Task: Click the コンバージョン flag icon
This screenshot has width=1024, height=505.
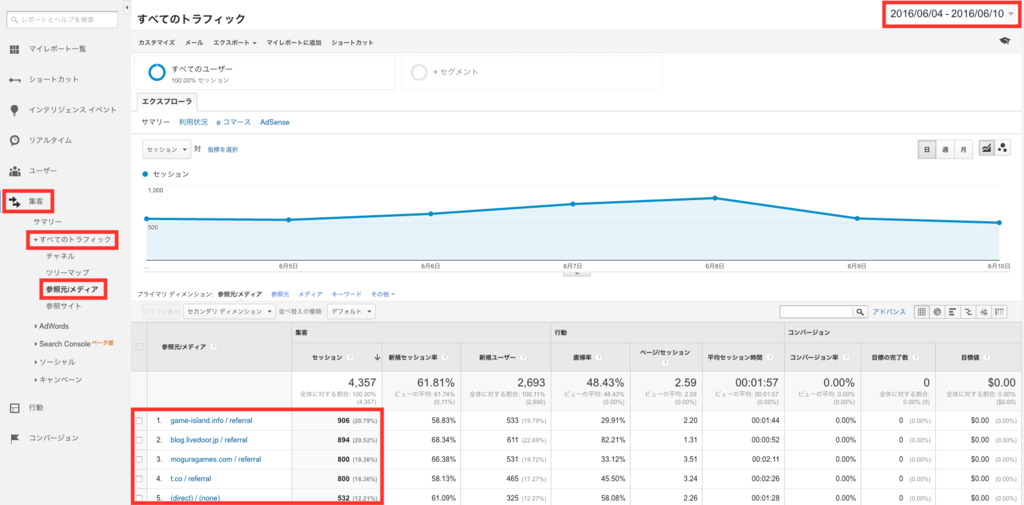Action: (x=14, y=438)
